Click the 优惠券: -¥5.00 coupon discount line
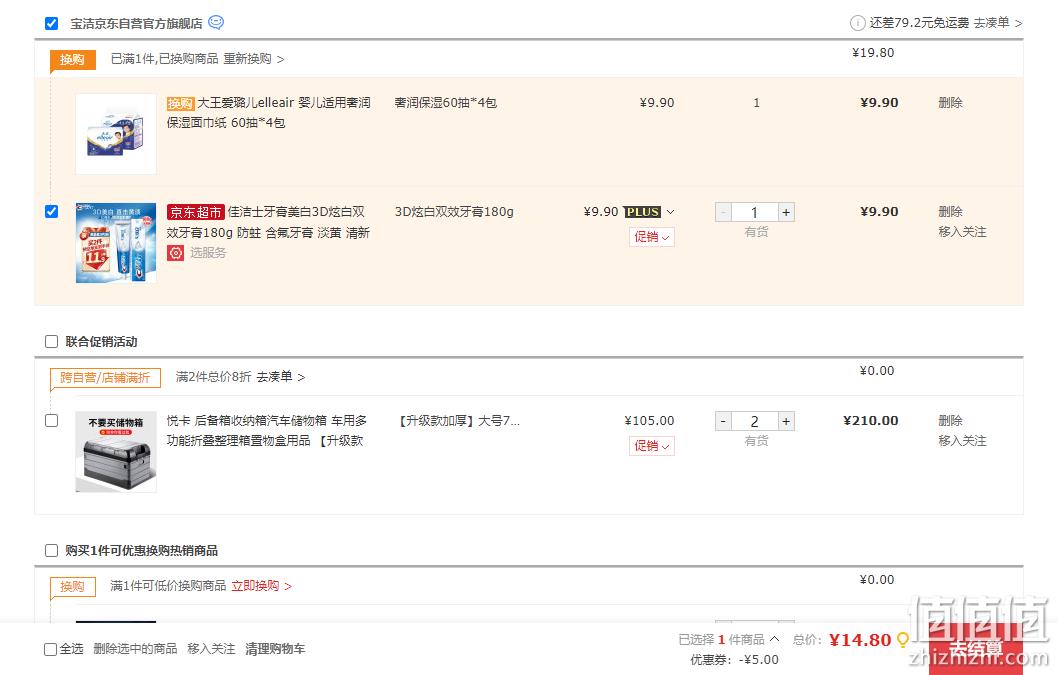 coord(734,660)
